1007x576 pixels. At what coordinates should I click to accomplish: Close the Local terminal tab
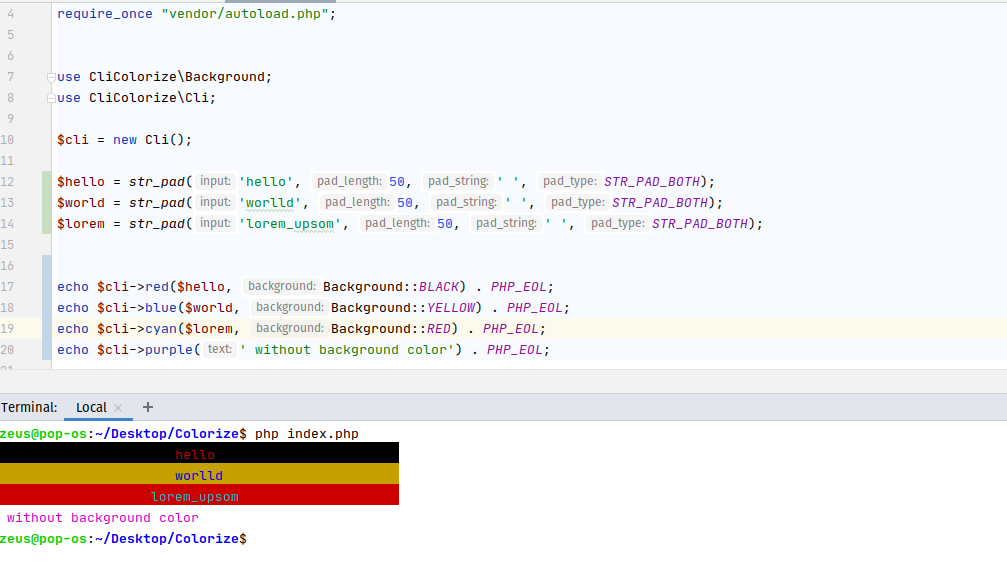(118, 408)
